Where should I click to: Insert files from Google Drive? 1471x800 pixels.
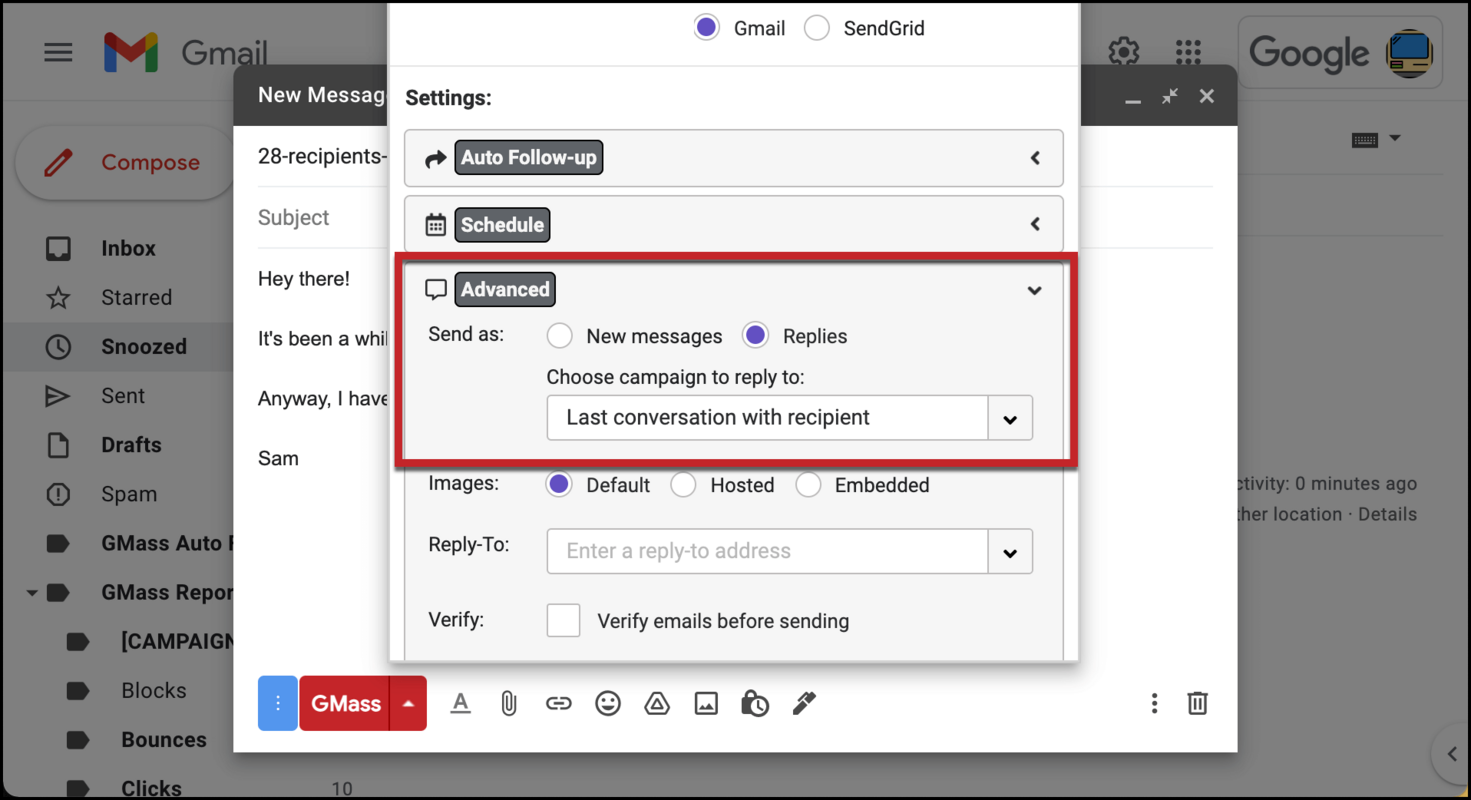tap(657, 703)
